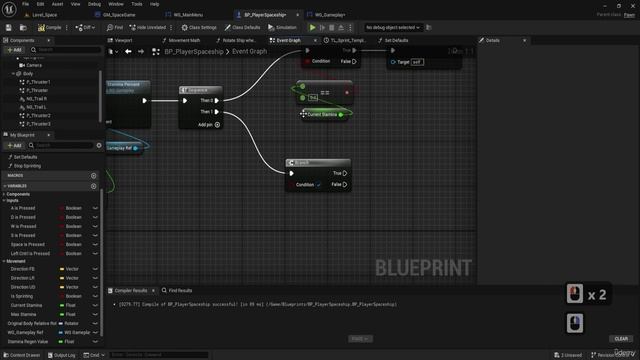The width and height of the screenshot is (640, 360).
Task: Open Hide Unrelated options dots
Action: (x=171, y=28)
